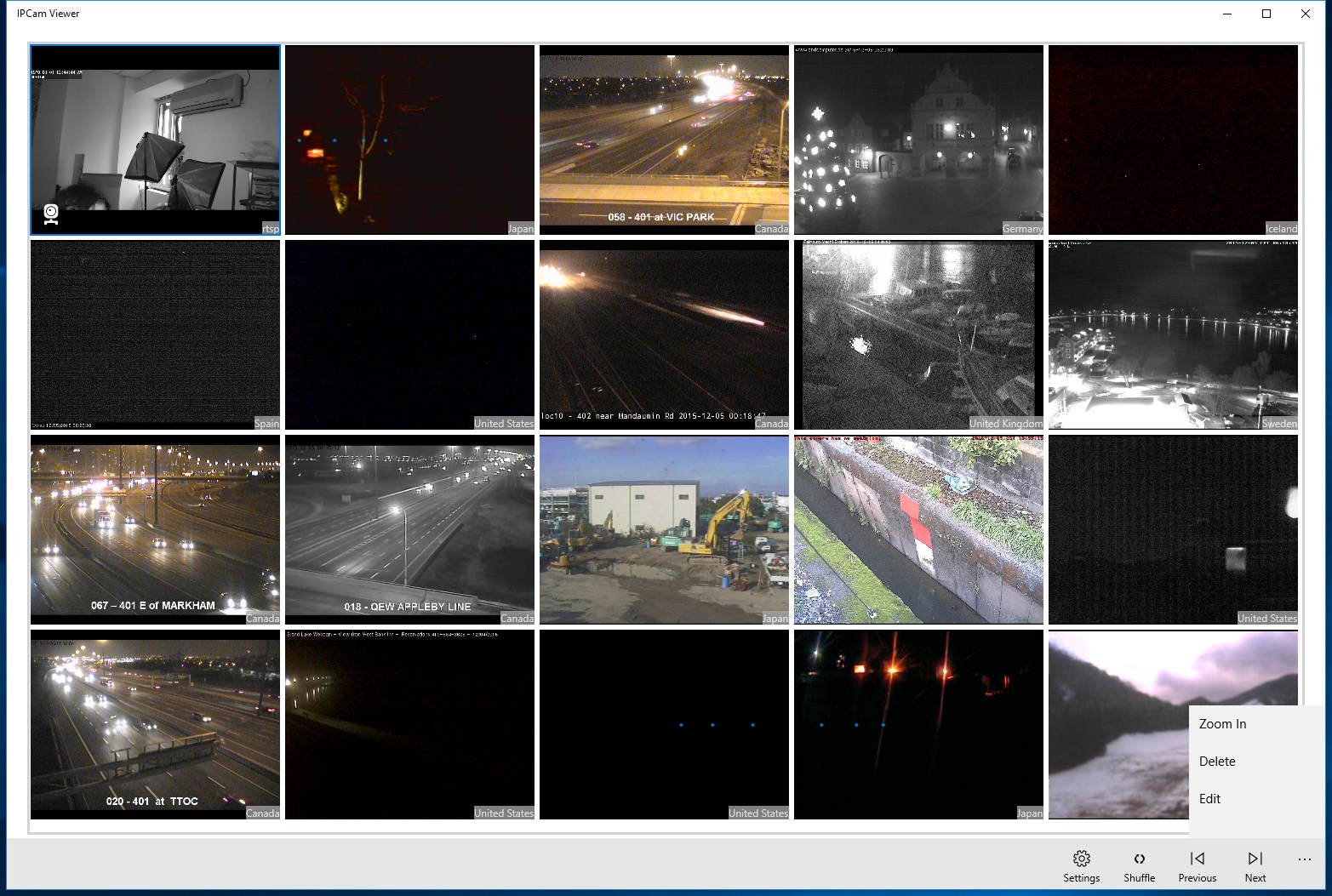Screen dimensions: 1332x896
Task: Select the United Kingdom dock camera
Action: (x=918, y=334)
